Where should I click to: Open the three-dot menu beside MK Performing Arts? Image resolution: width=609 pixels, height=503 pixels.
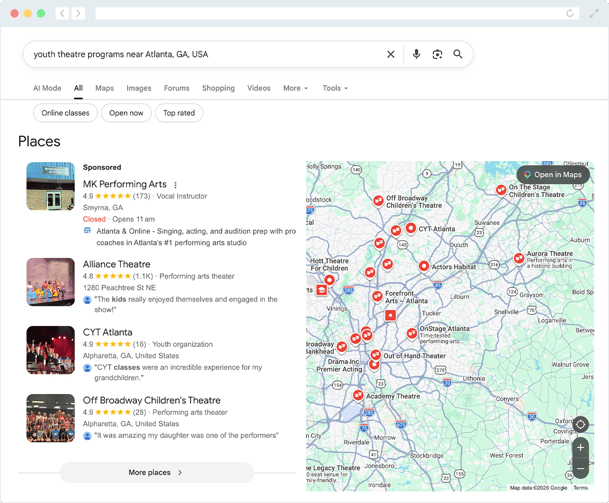tap(175, 185)
